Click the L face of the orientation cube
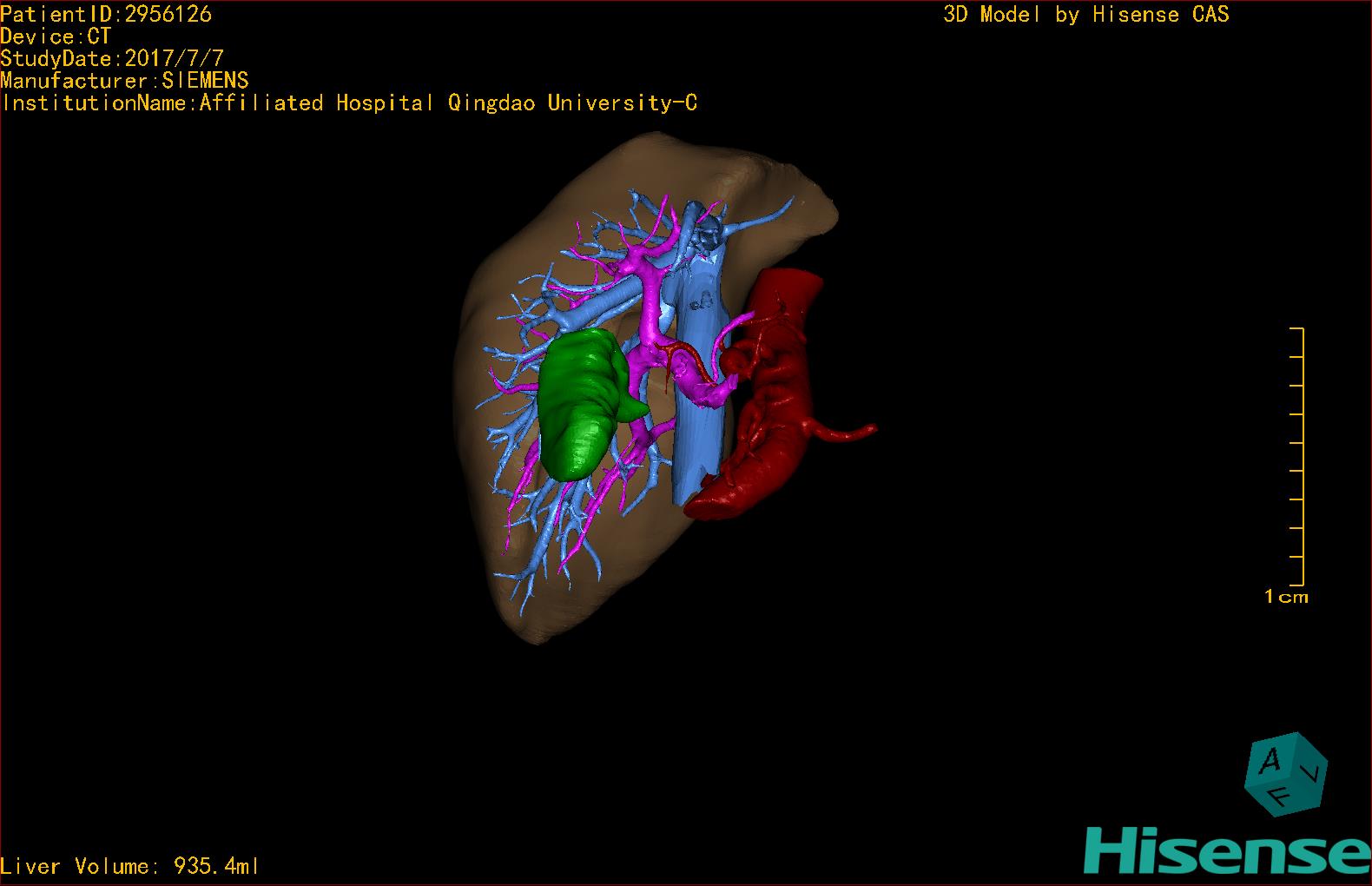The image size is (1372, 886). point(1314,773)
